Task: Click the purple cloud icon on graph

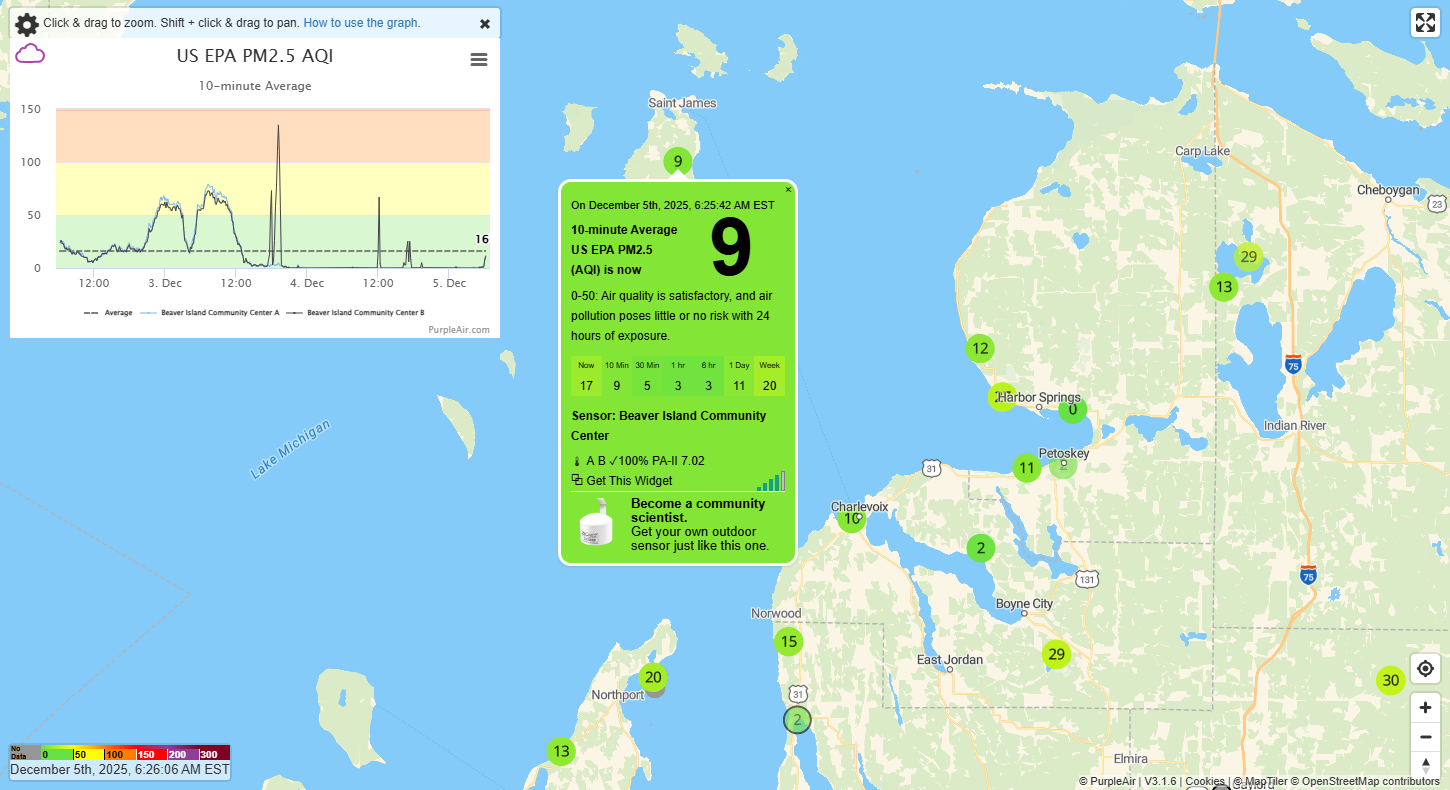Action: tap(30, 54)
